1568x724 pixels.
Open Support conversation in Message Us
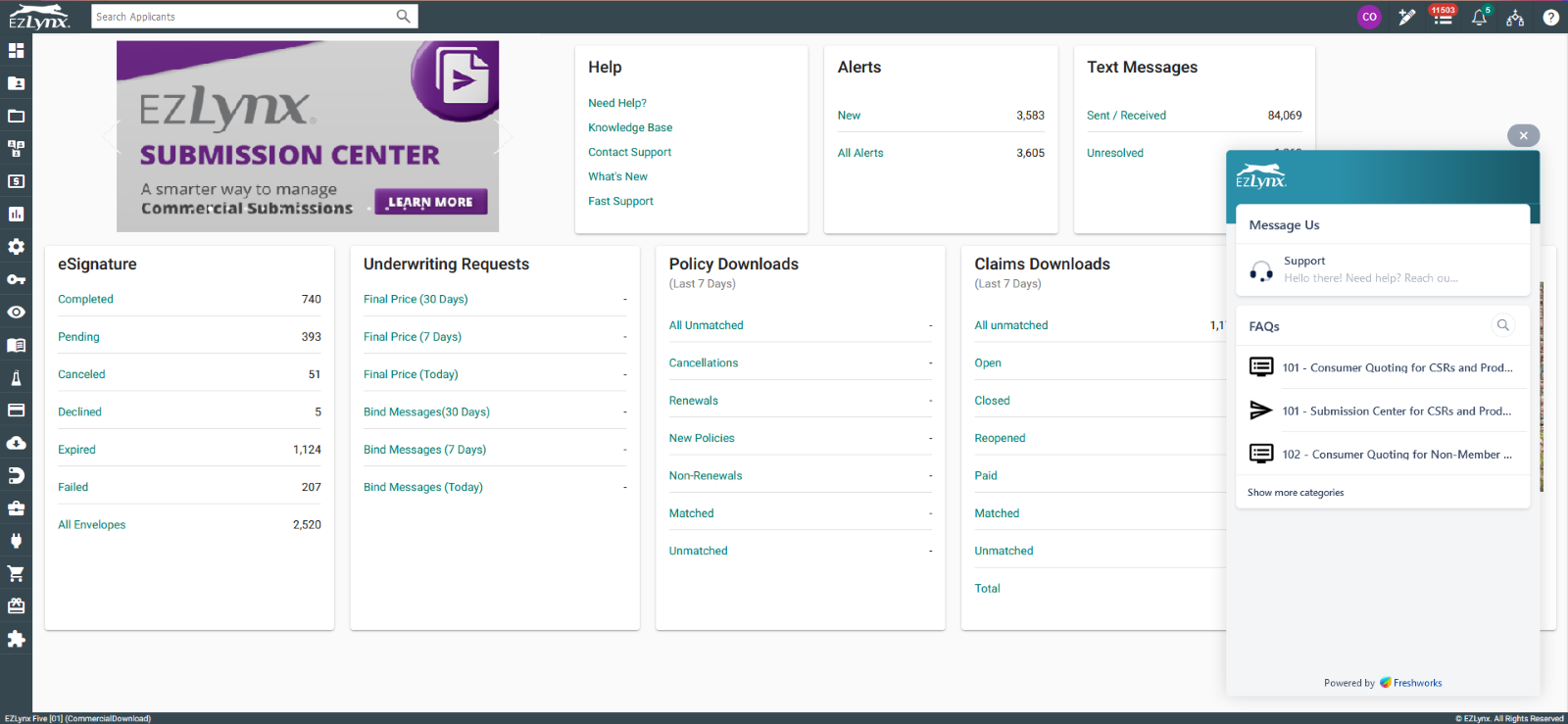1383,269
